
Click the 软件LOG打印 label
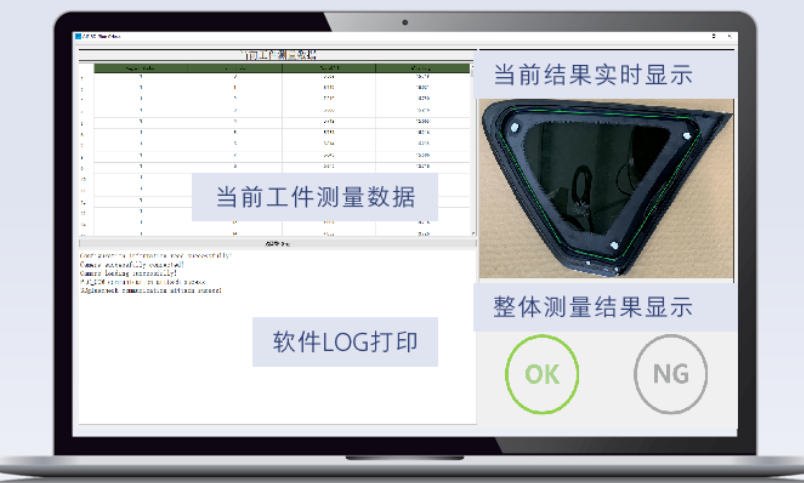click(345, 342)
